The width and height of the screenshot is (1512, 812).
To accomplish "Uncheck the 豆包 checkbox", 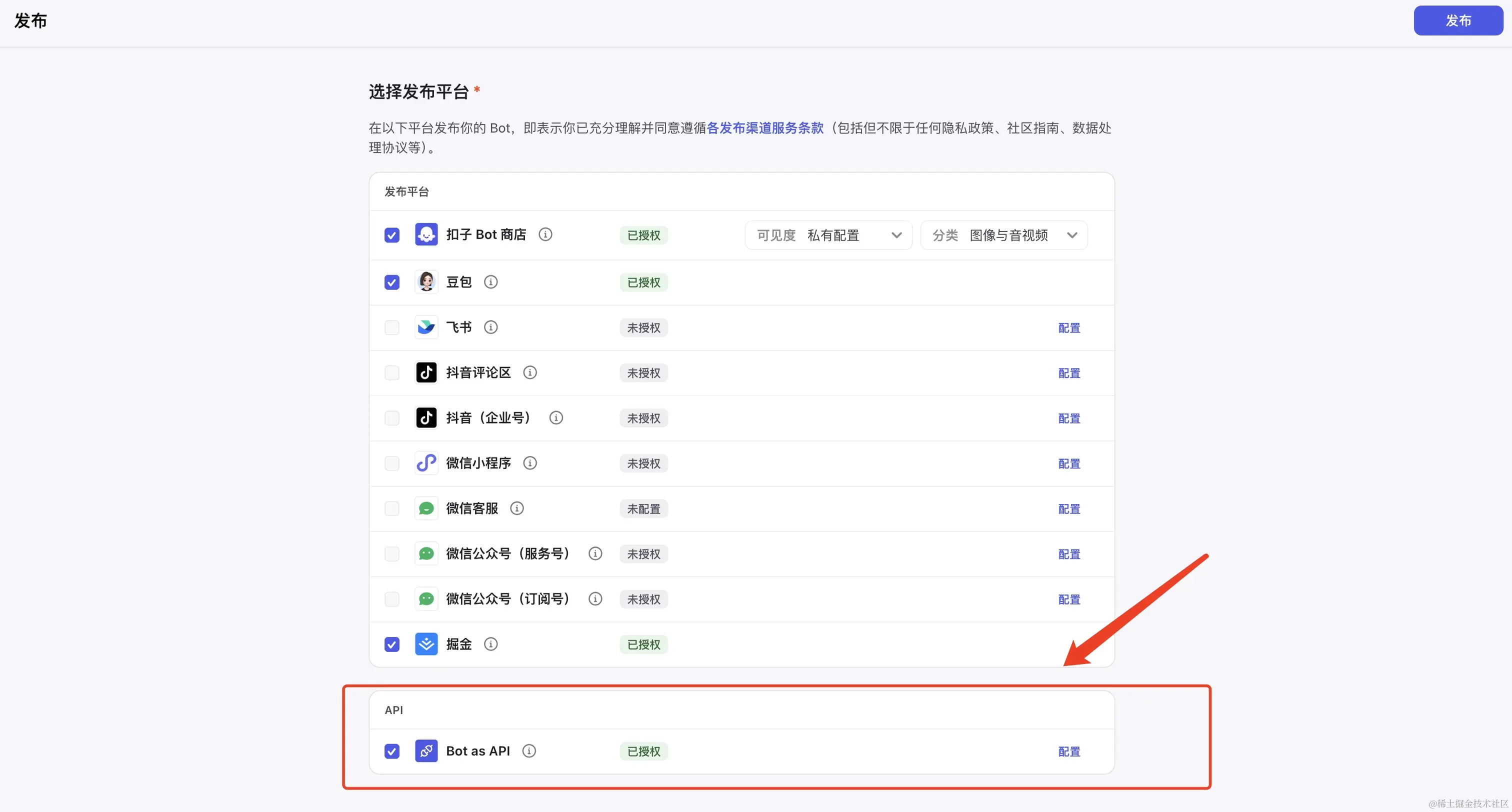I will pyautogui.click(x=391, y=282).
